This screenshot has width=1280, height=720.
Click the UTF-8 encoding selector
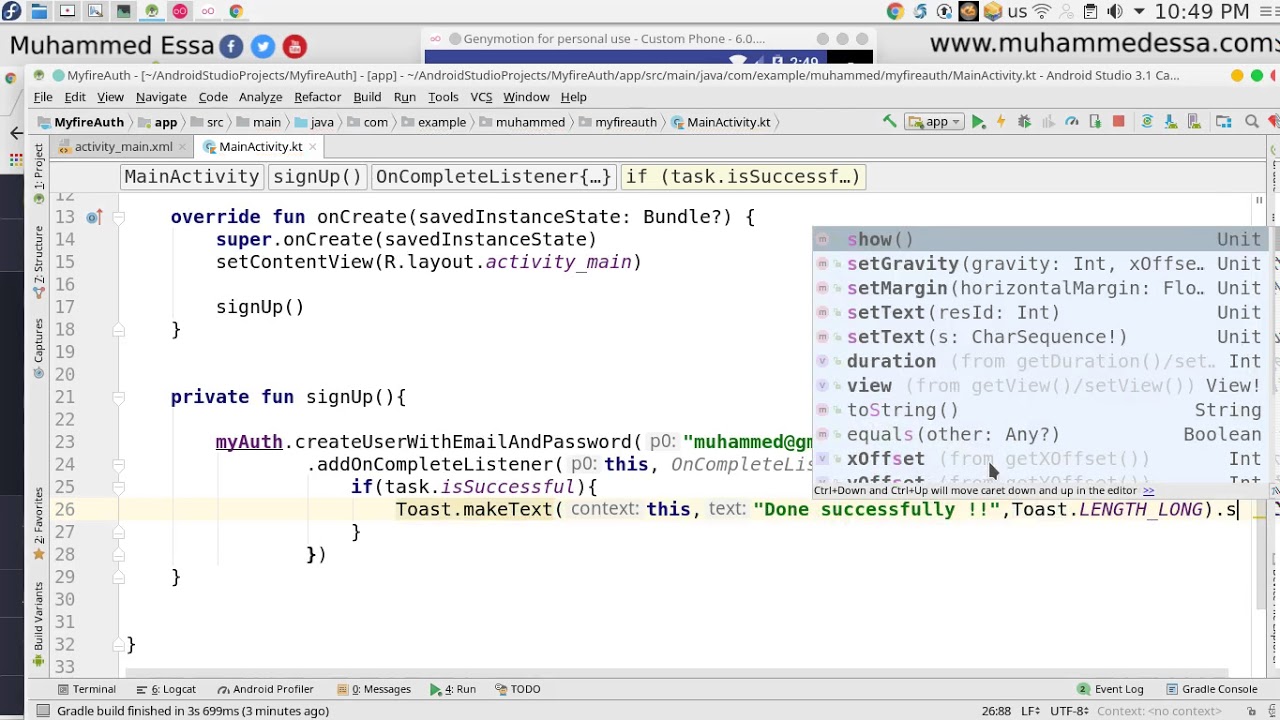(x=1069, y=711)
